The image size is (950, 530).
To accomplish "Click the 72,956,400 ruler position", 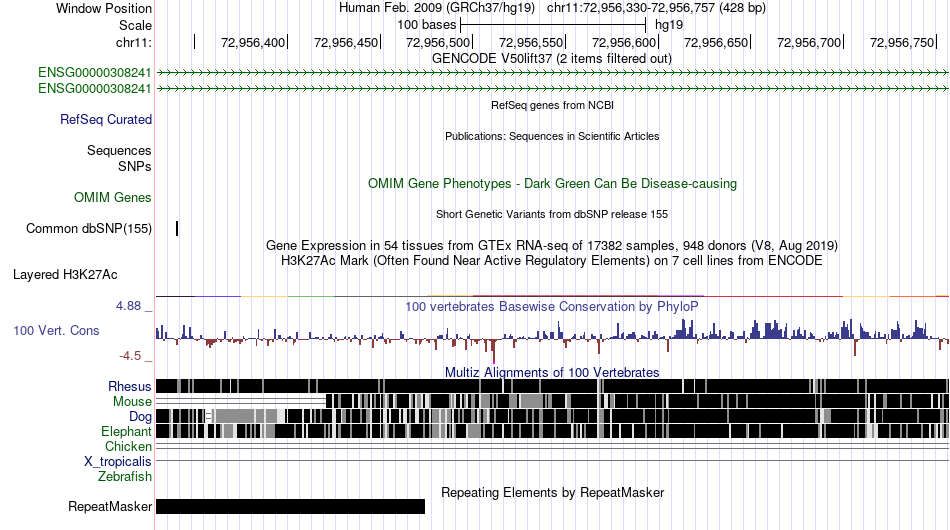I will (253, 42).
